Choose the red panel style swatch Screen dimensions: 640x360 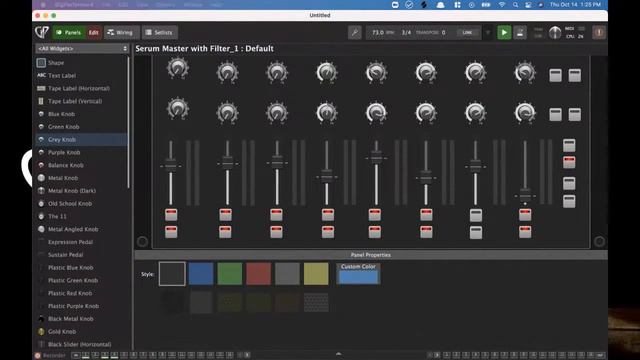click(x=258, y=273)
